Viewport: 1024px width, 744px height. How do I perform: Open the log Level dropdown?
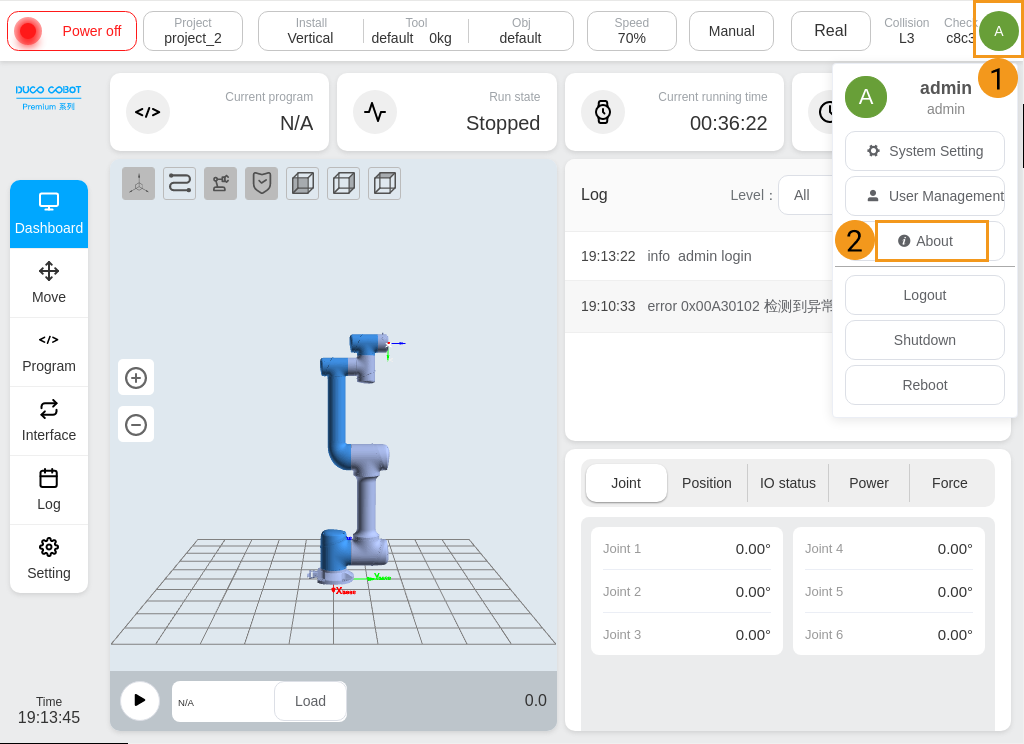(x=805, y=195)
